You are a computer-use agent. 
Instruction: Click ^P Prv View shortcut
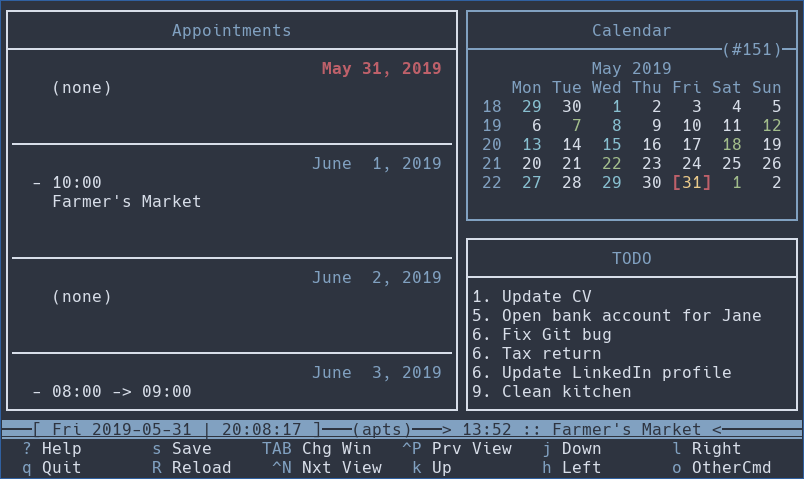coord(456,449)
